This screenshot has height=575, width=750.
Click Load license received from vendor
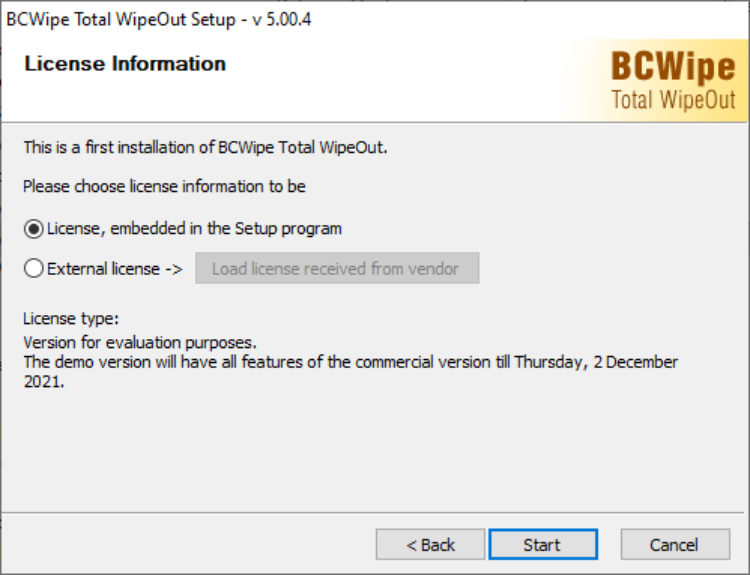[x=337, y=268]
